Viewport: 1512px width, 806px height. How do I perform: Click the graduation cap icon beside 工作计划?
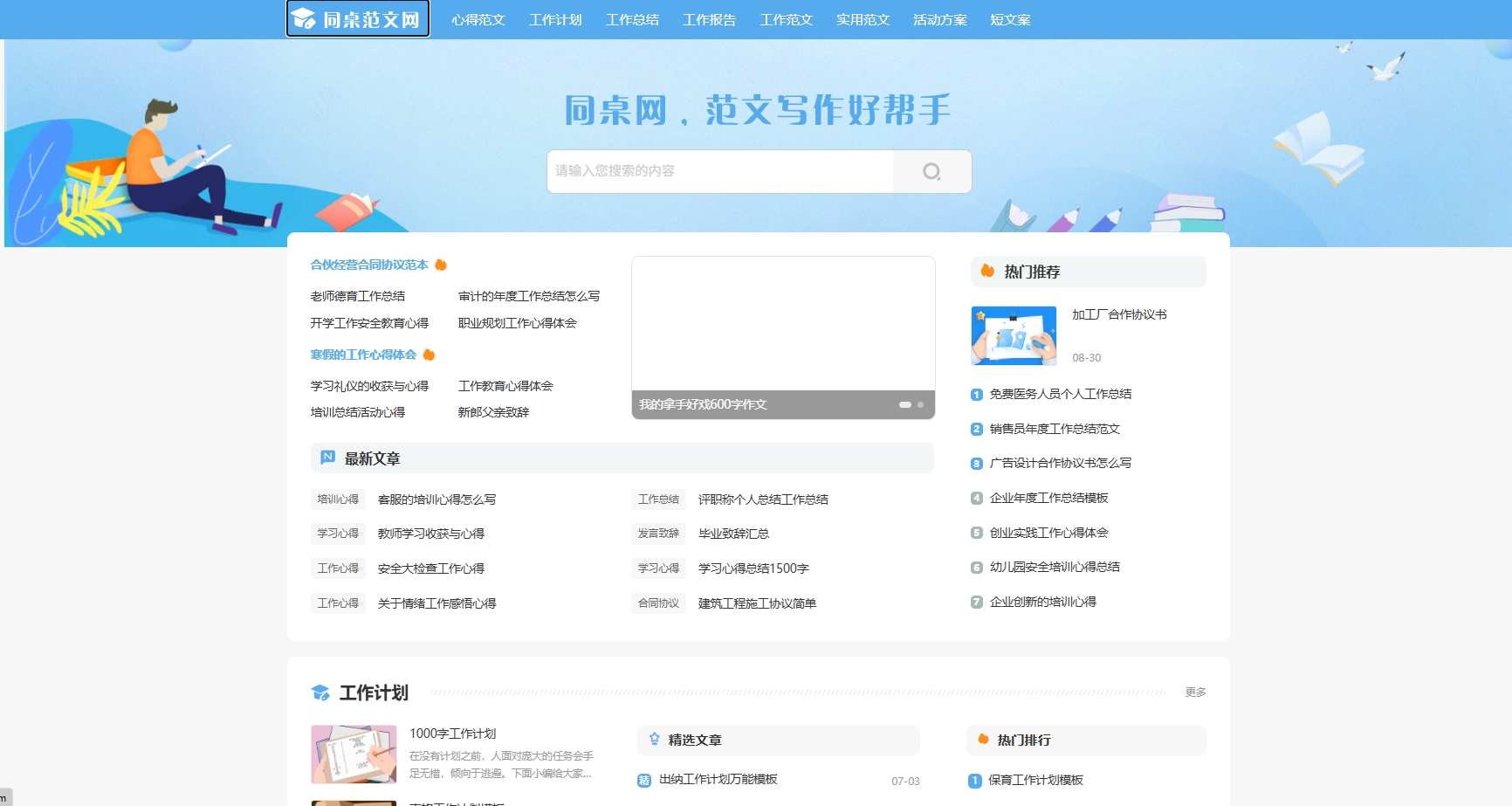click(320, 692)
